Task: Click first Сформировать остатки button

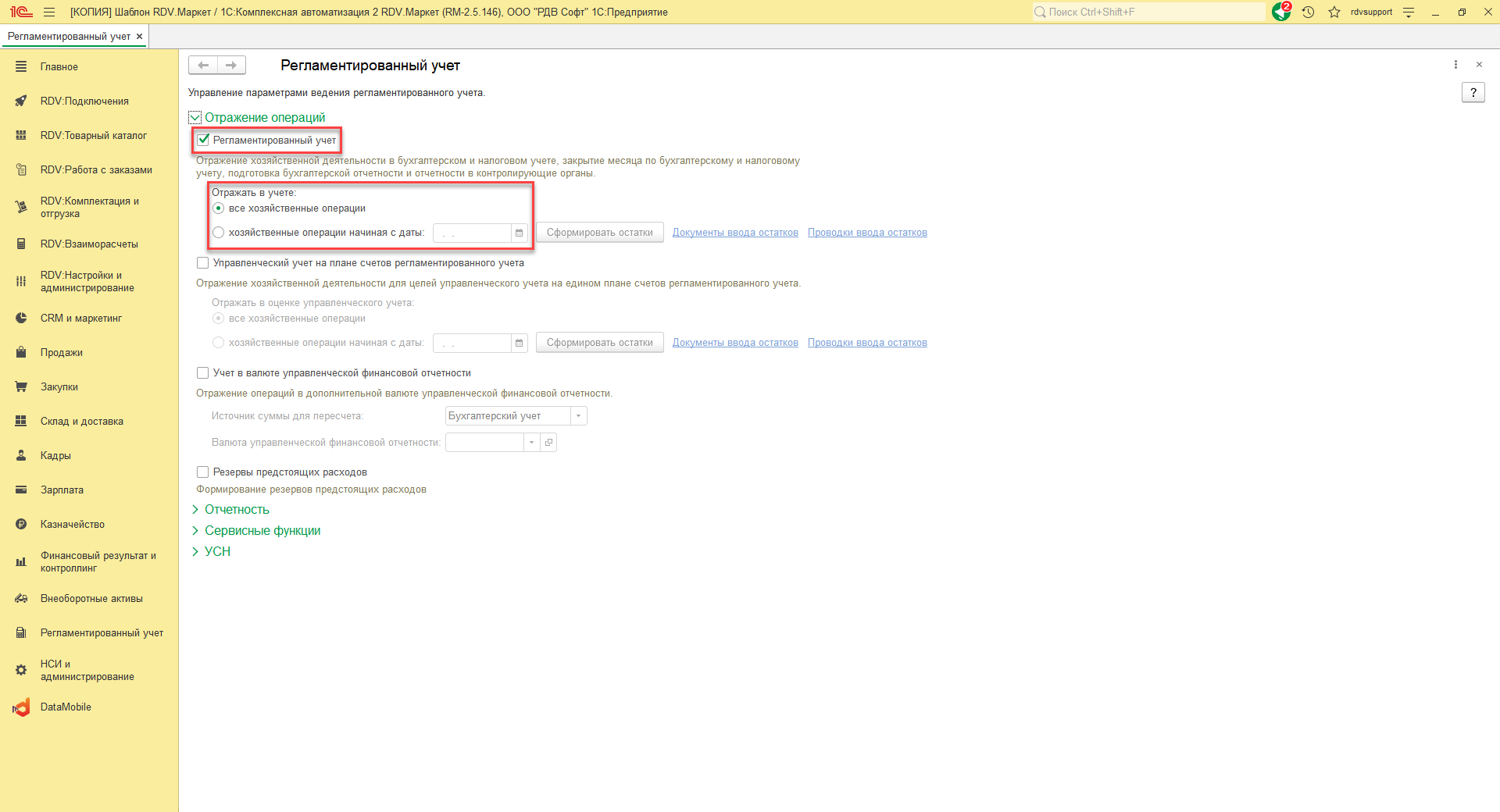Action: tap(600, 233)
